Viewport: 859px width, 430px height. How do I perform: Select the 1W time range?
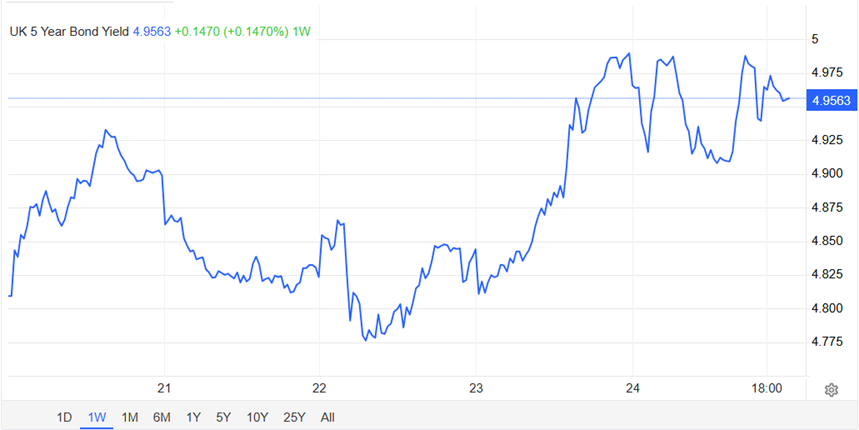point(97,417)
